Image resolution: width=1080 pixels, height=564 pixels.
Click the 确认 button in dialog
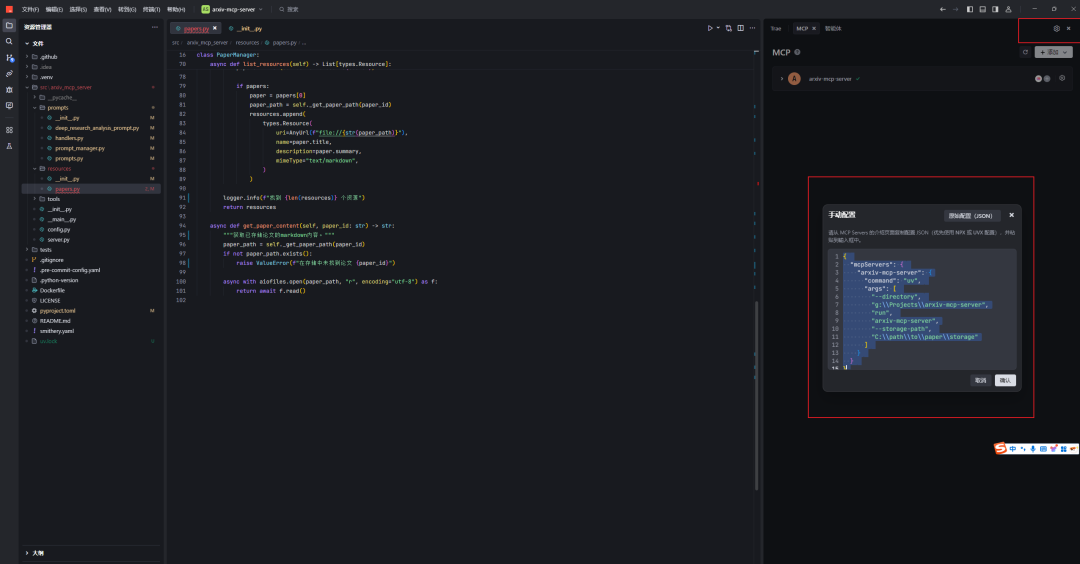click(1005, 380)
